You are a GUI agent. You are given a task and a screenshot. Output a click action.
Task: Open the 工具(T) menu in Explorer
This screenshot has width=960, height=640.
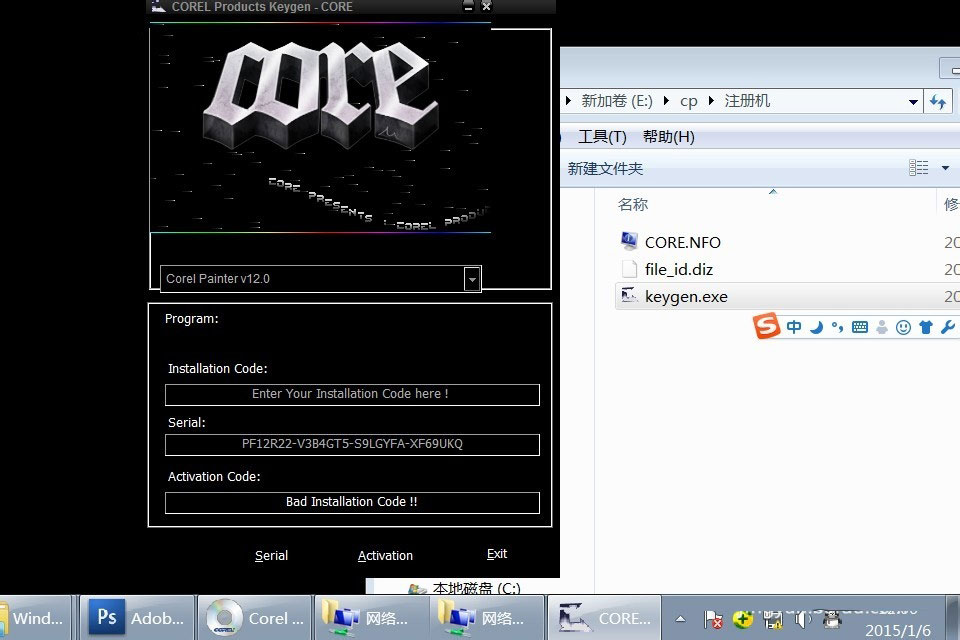602,137
